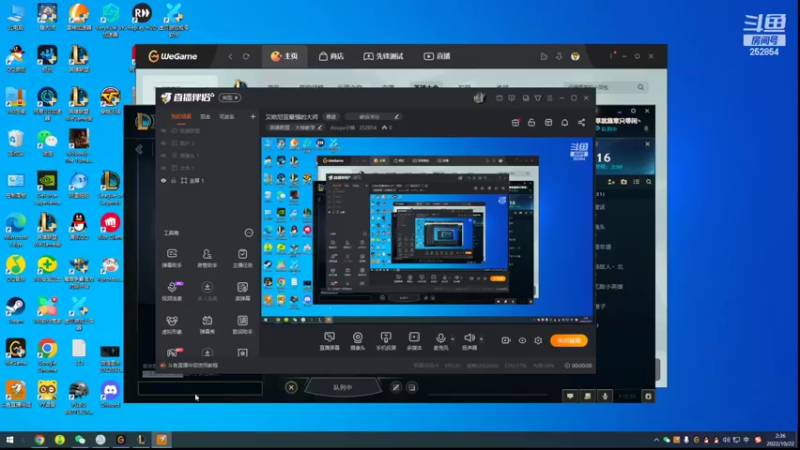
Task: Show hidden icons in the system tray
Action: click(656, 440)
